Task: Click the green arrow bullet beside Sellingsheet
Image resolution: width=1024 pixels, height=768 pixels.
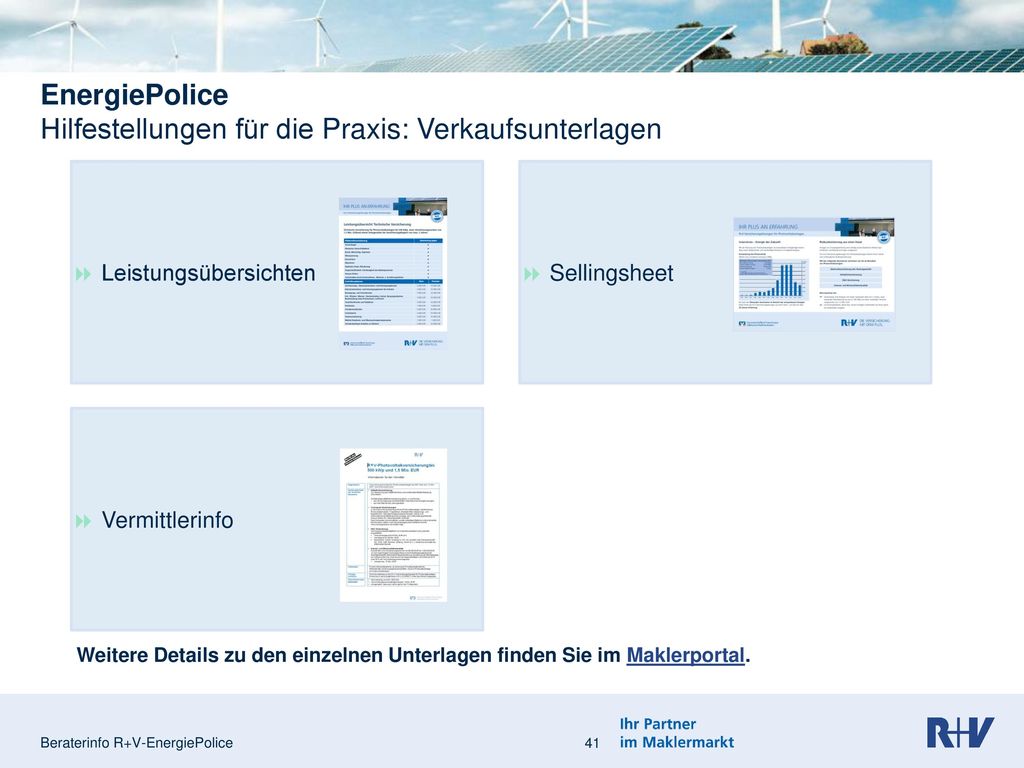Action: click(x=532, y=274)
